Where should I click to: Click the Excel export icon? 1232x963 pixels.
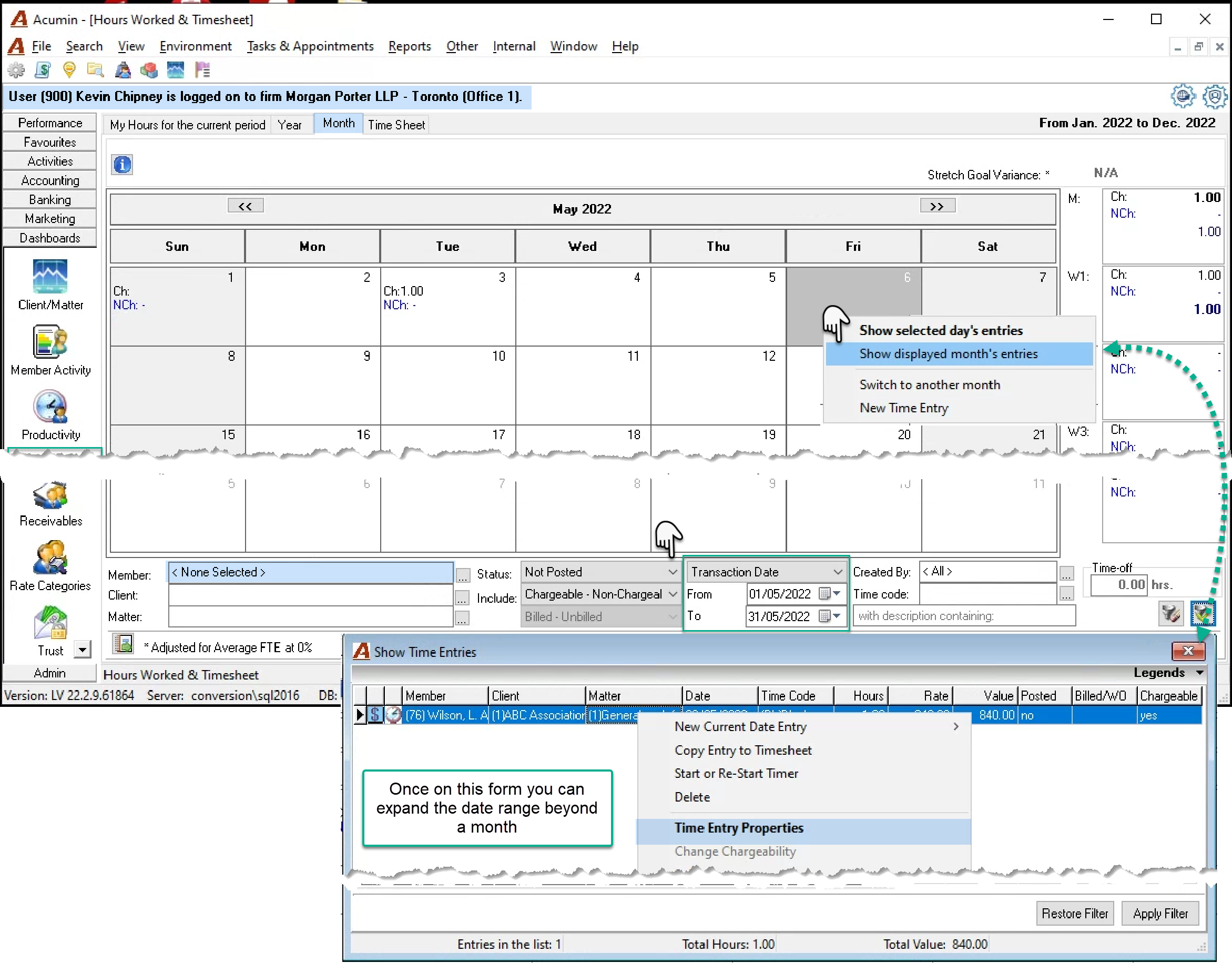click(123, 644)
